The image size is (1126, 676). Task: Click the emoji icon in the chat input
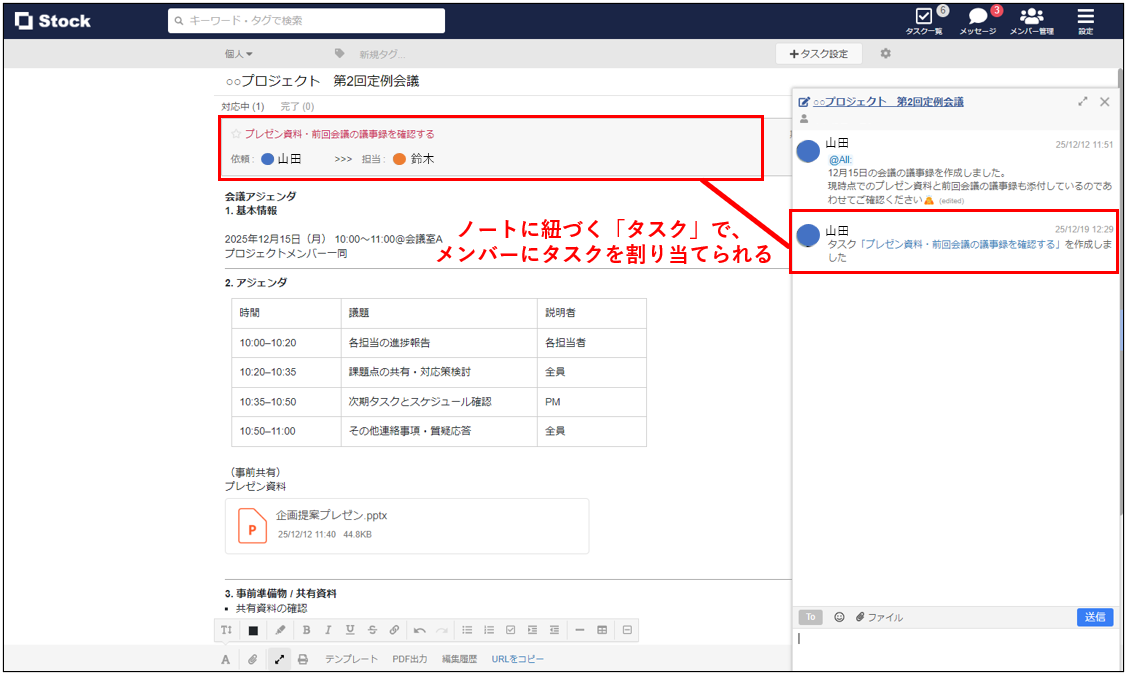pos(840,617)
